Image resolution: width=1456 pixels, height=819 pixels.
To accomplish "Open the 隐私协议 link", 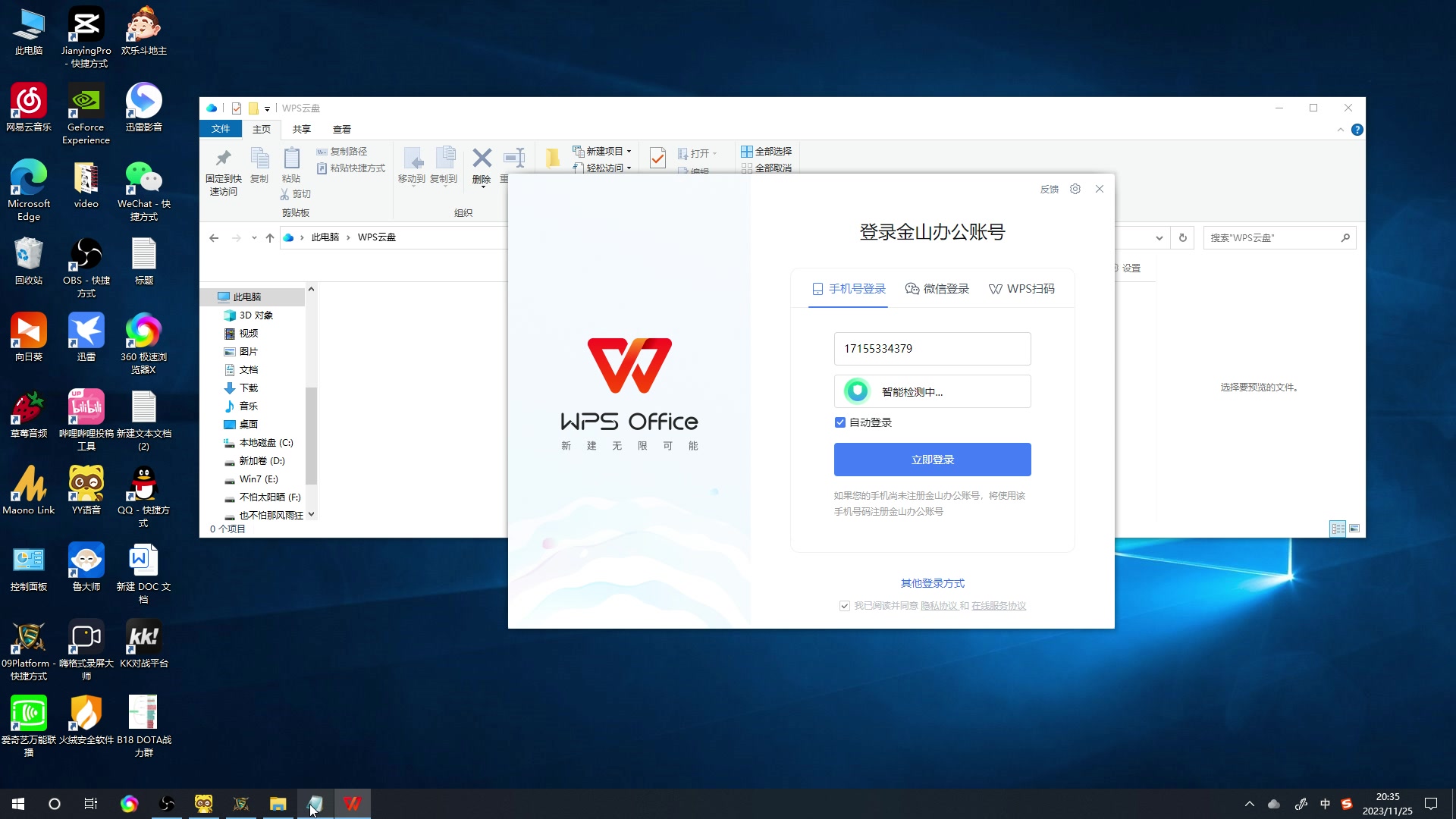I will pos(939,606).
